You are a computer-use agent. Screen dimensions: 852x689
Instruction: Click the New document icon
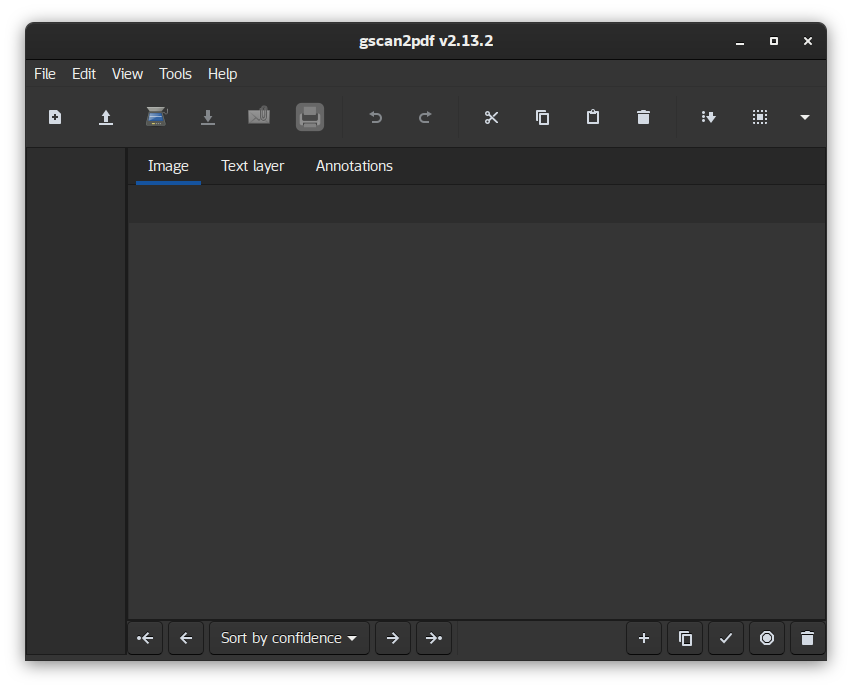(x=55, y=117)
